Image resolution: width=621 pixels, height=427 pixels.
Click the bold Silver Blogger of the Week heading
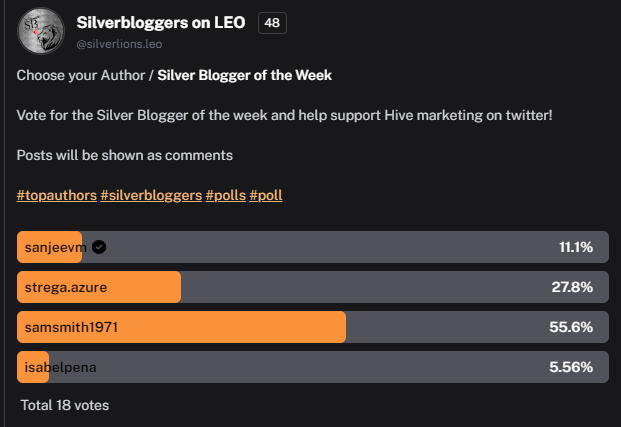pyautogui.click(x=244, y=75)
